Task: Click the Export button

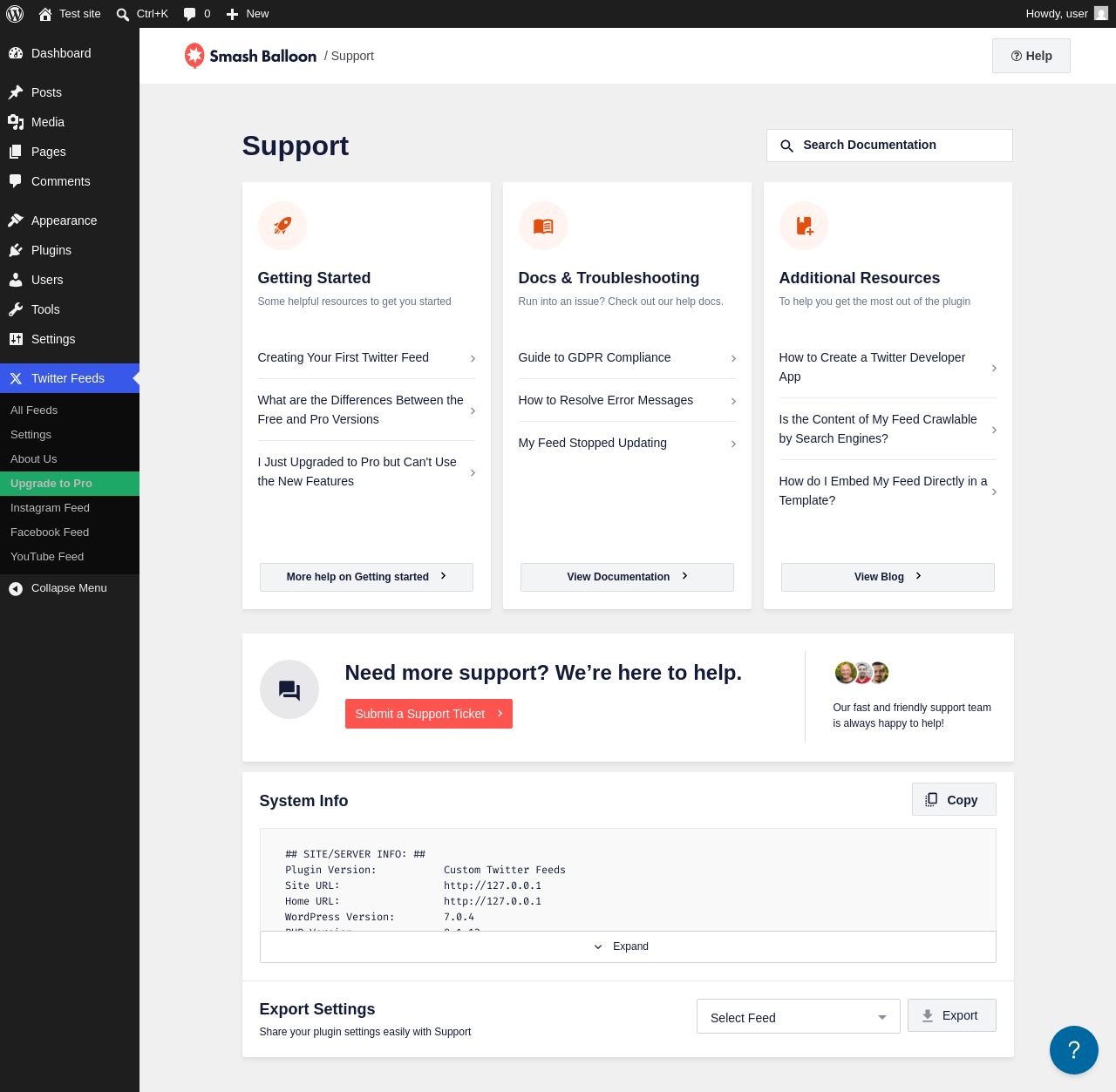Action: (952, 1015)
